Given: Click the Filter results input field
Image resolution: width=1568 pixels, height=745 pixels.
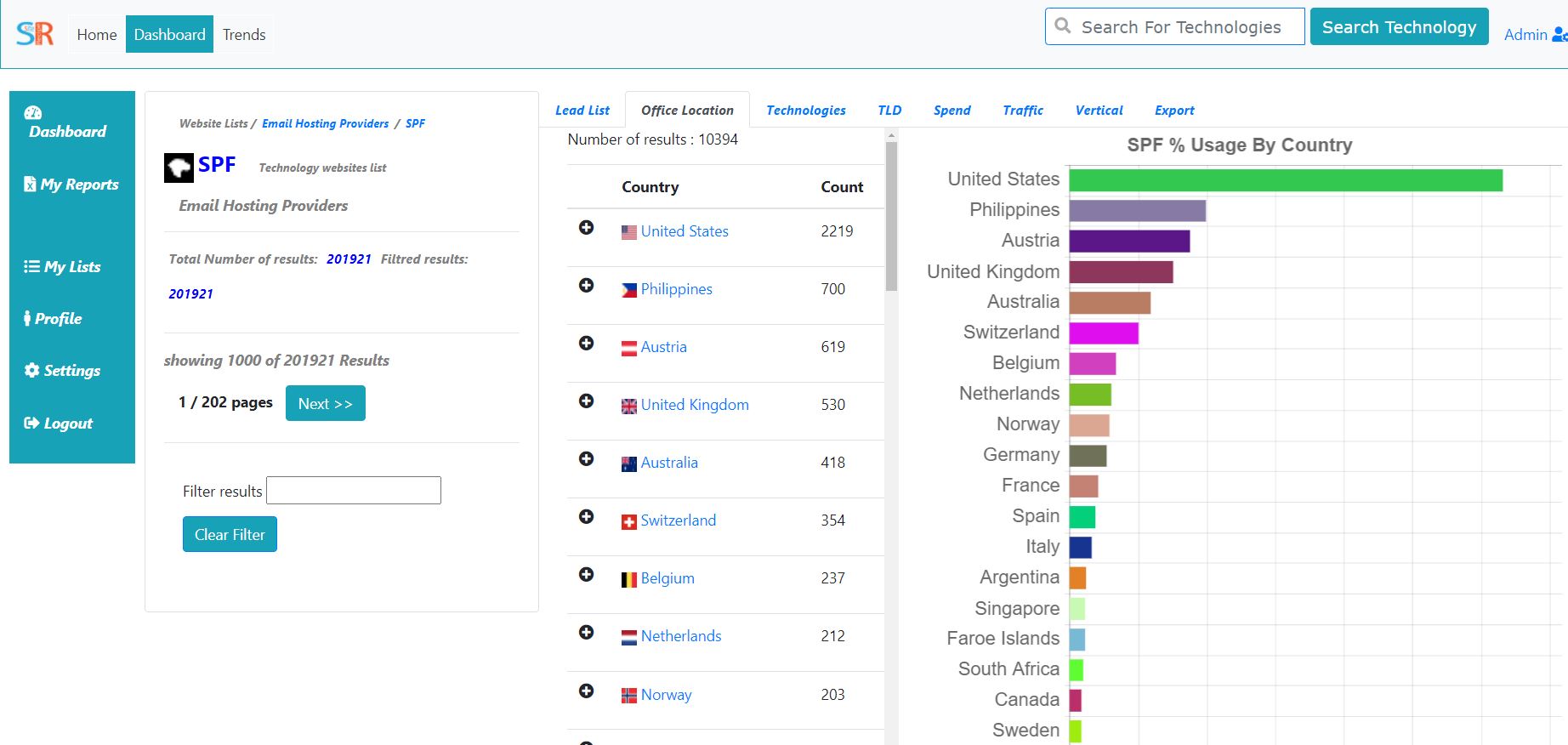Looking at the screenshot, I should [354, 491].
